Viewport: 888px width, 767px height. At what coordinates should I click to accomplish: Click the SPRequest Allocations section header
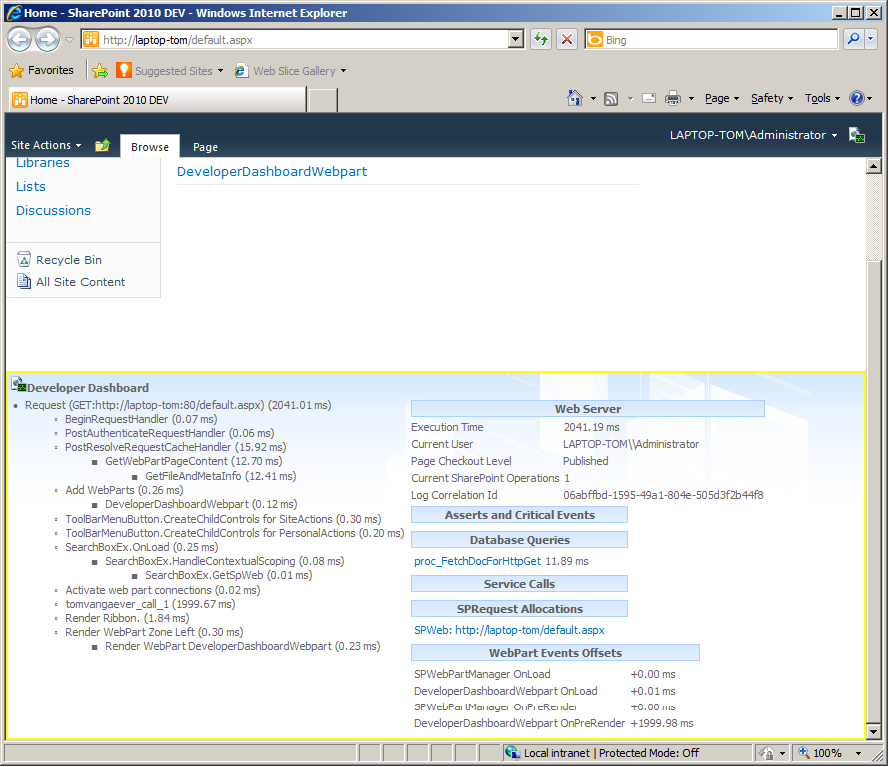[x=519, y=608]
